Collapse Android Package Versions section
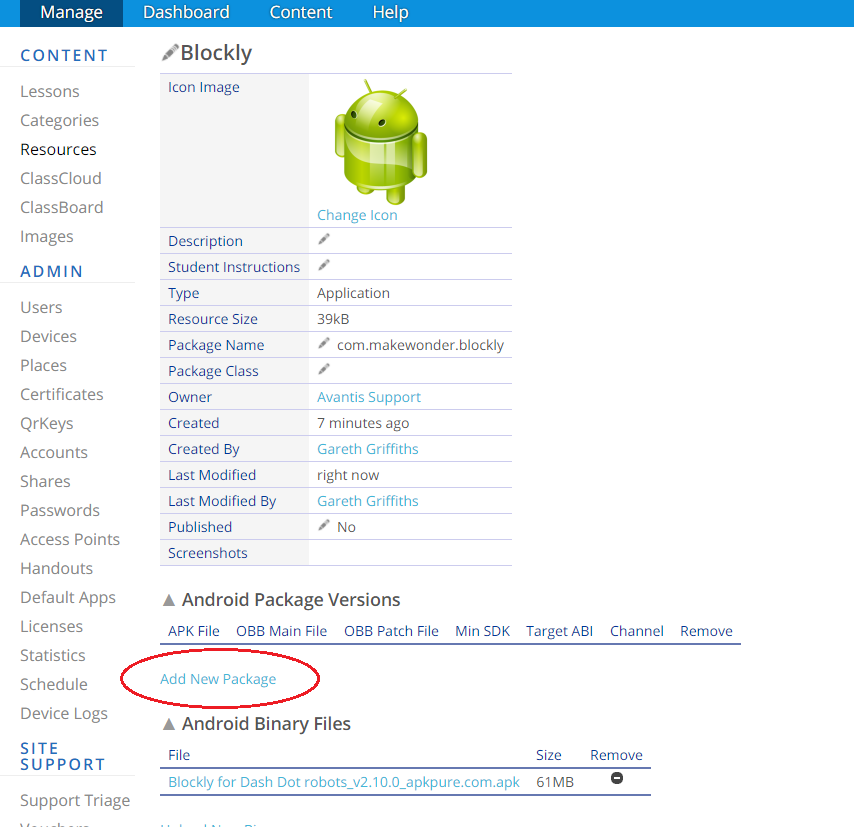The image size is (854, 827). click(x=169, y=600)
